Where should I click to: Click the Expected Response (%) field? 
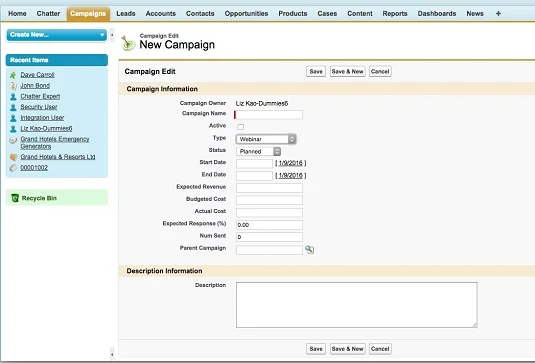[269, 225]
